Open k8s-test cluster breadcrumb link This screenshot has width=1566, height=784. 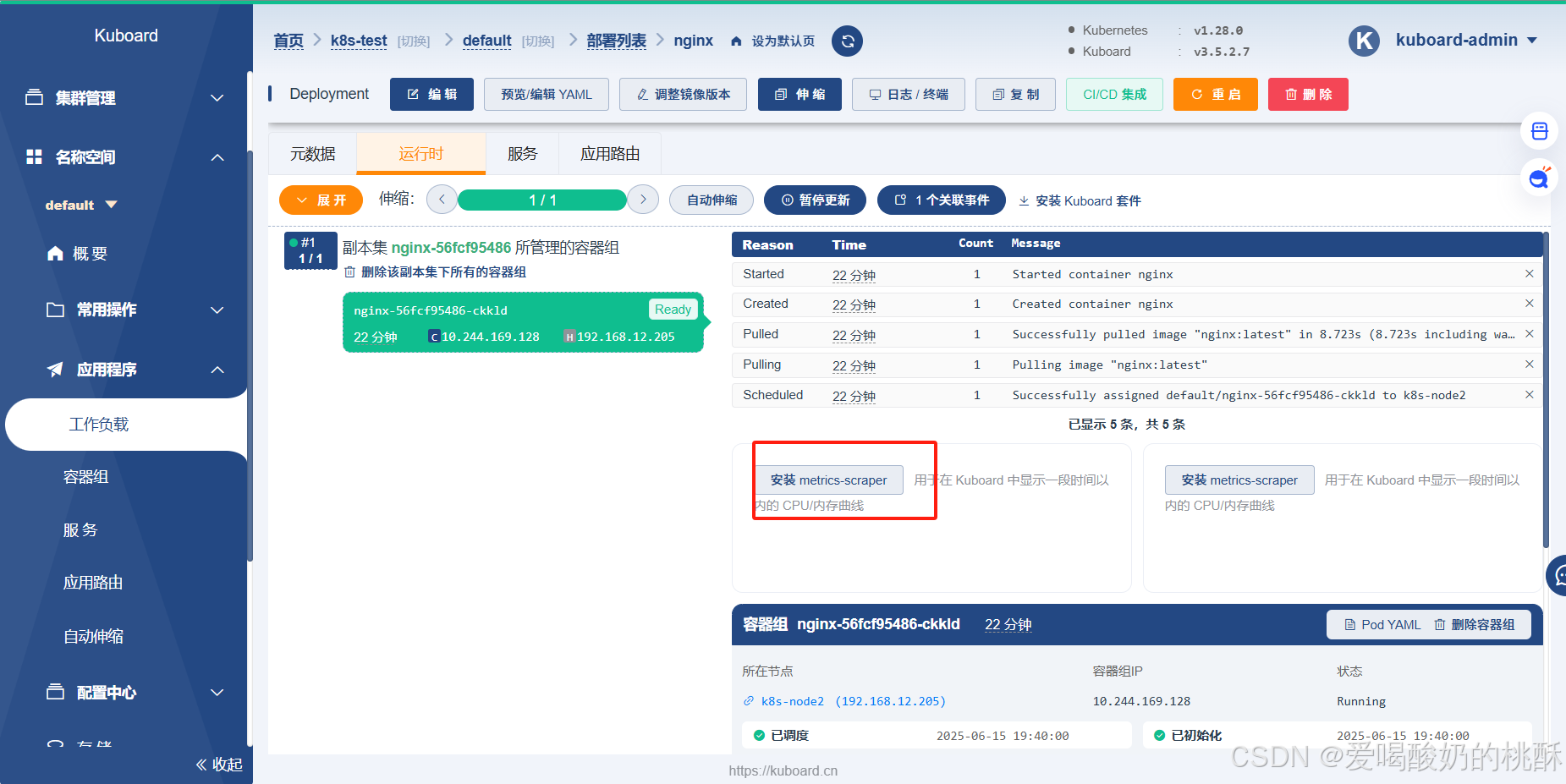(x=359, y=41)
